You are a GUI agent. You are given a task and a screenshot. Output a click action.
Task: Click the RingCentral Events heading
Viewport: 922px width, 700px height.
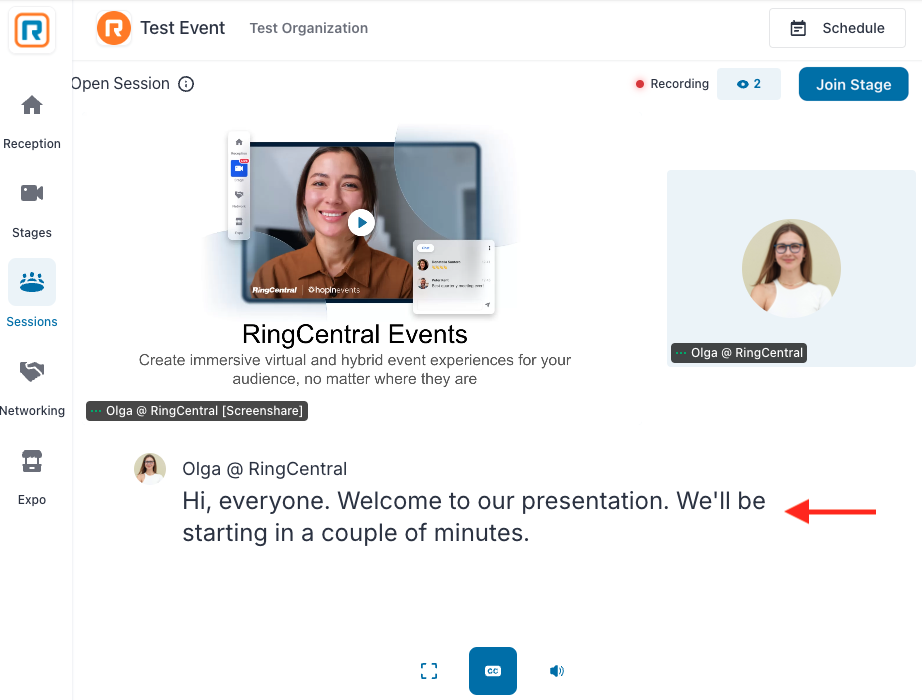[355, 334]
